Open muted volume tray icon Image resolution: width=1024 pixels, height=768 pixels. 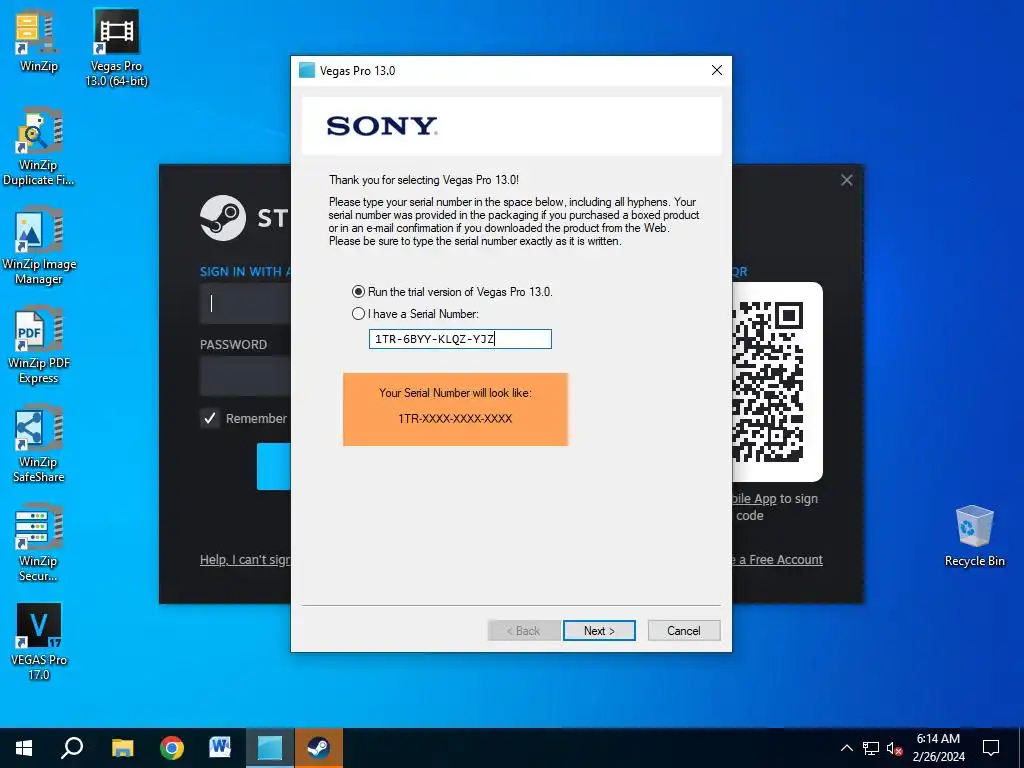[894, 748]
